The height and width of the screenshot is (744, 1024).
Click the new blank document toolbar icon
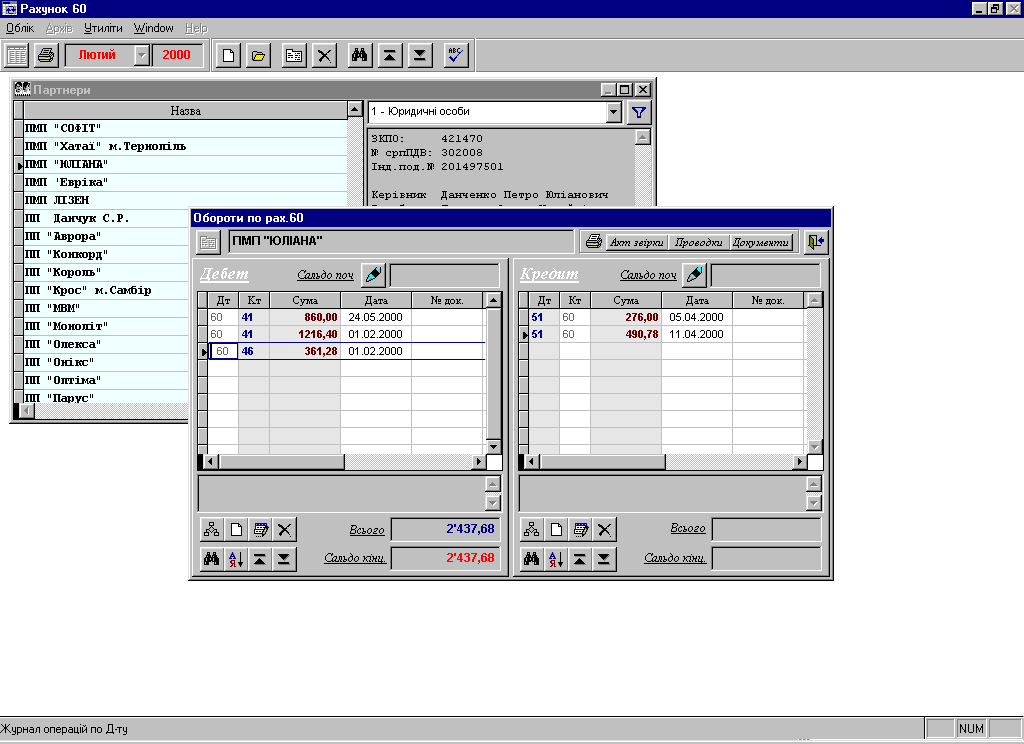tap(228, 56)
